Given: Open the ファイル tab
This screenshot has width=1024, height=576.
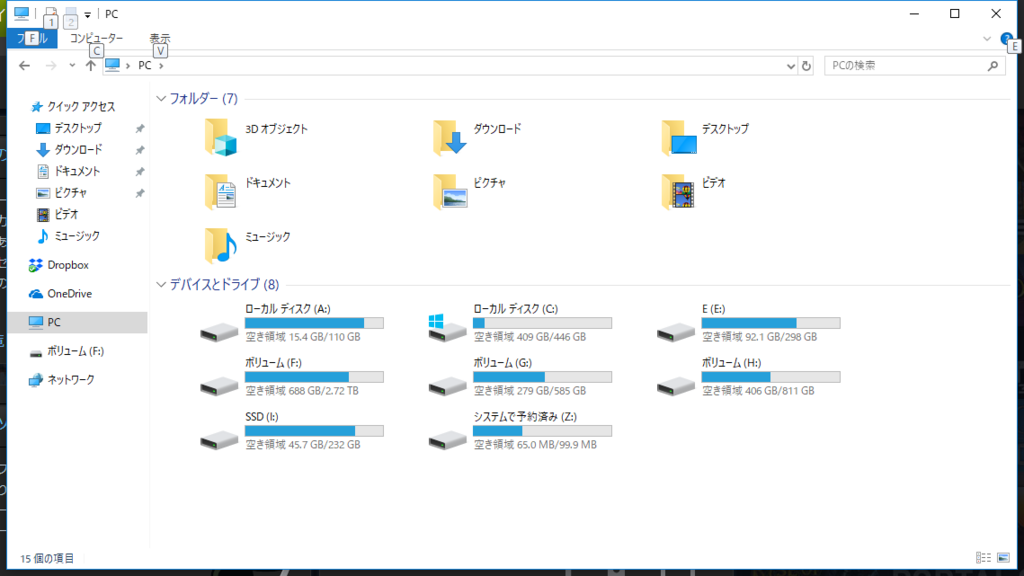Looking at the screenshot, I should coord(32,39).
